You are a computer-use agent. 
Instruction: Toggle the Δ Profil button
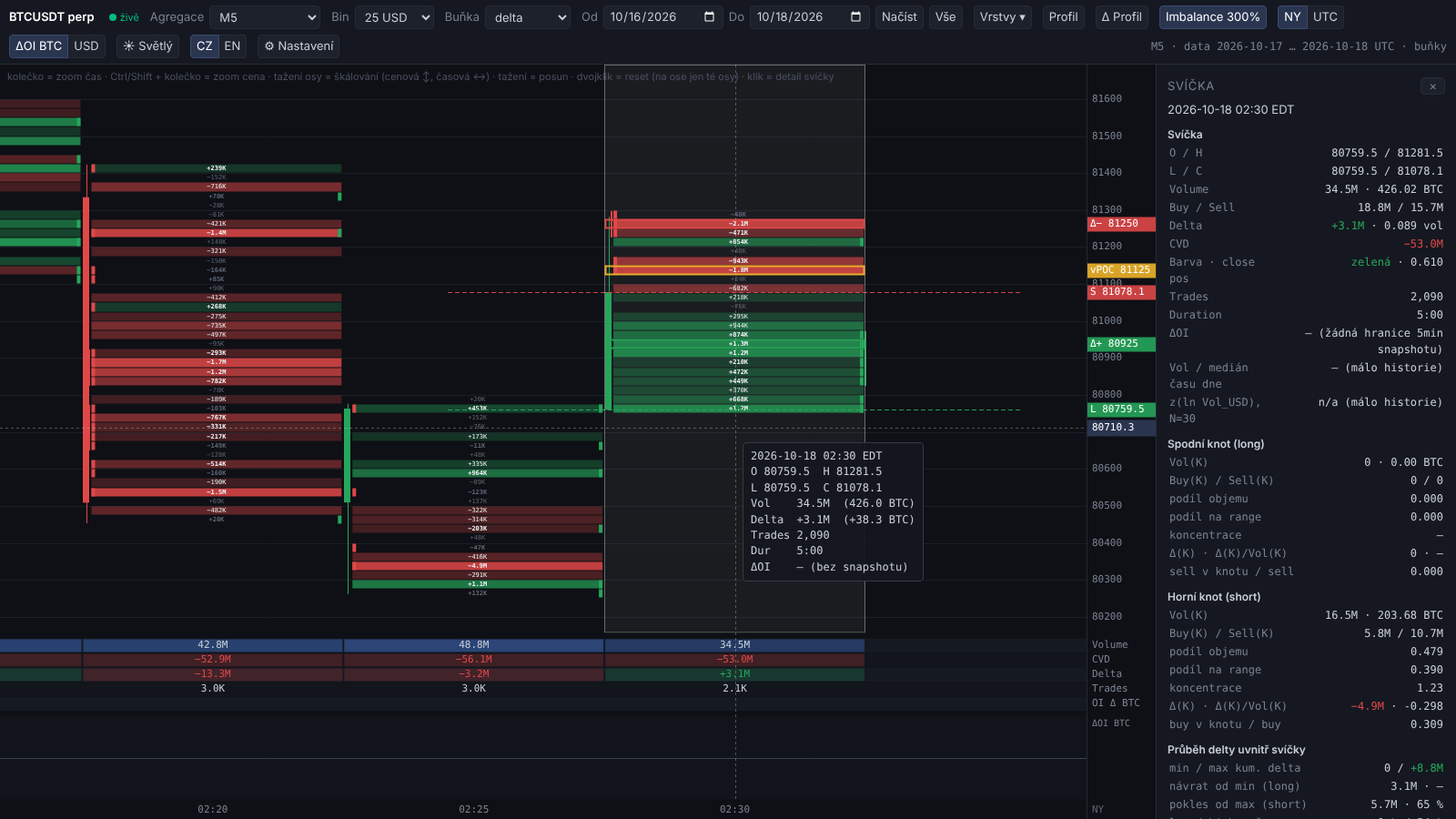[x=1121, y=17]
